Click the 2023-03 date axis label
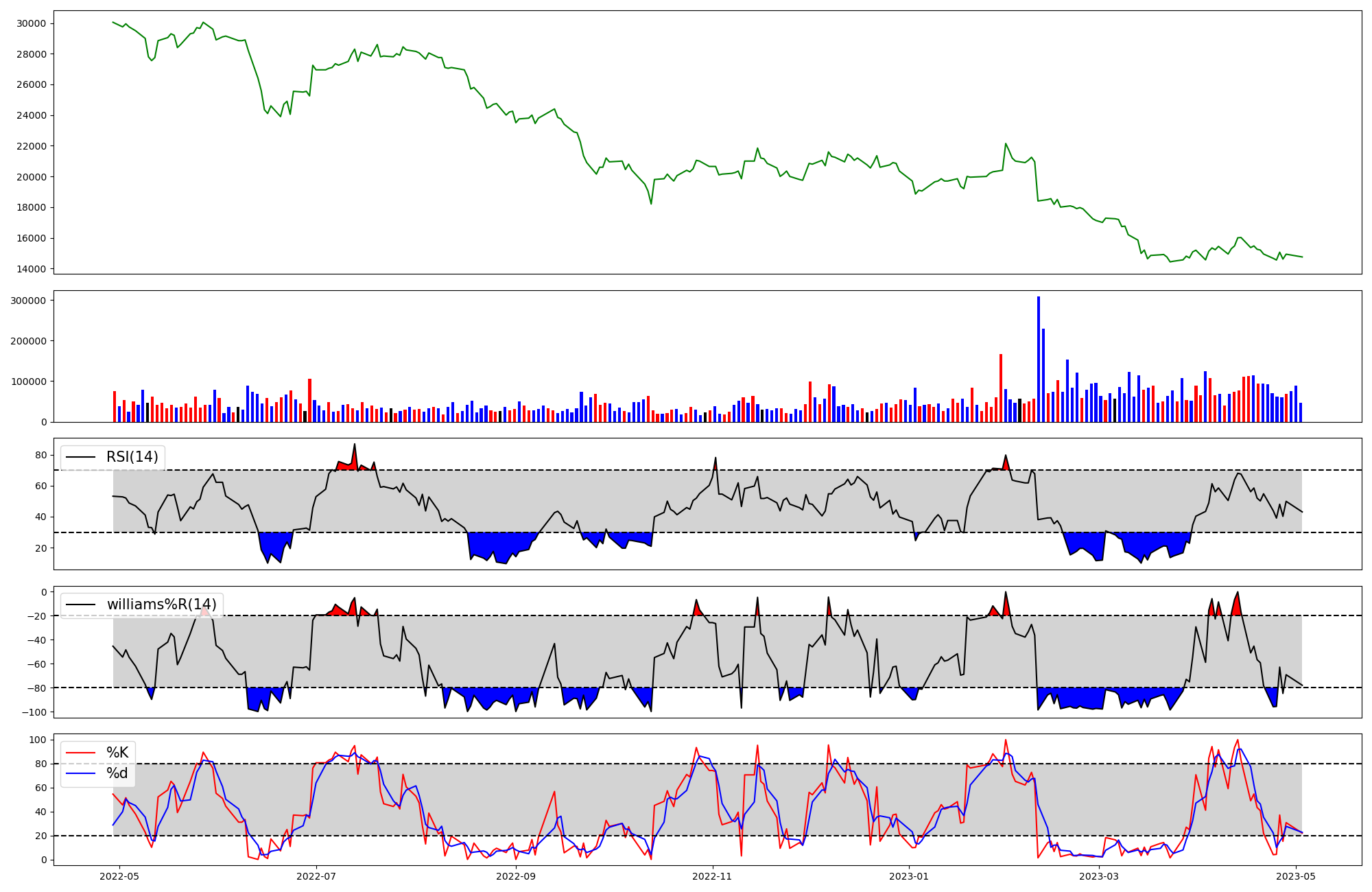 pos(1100,876)
